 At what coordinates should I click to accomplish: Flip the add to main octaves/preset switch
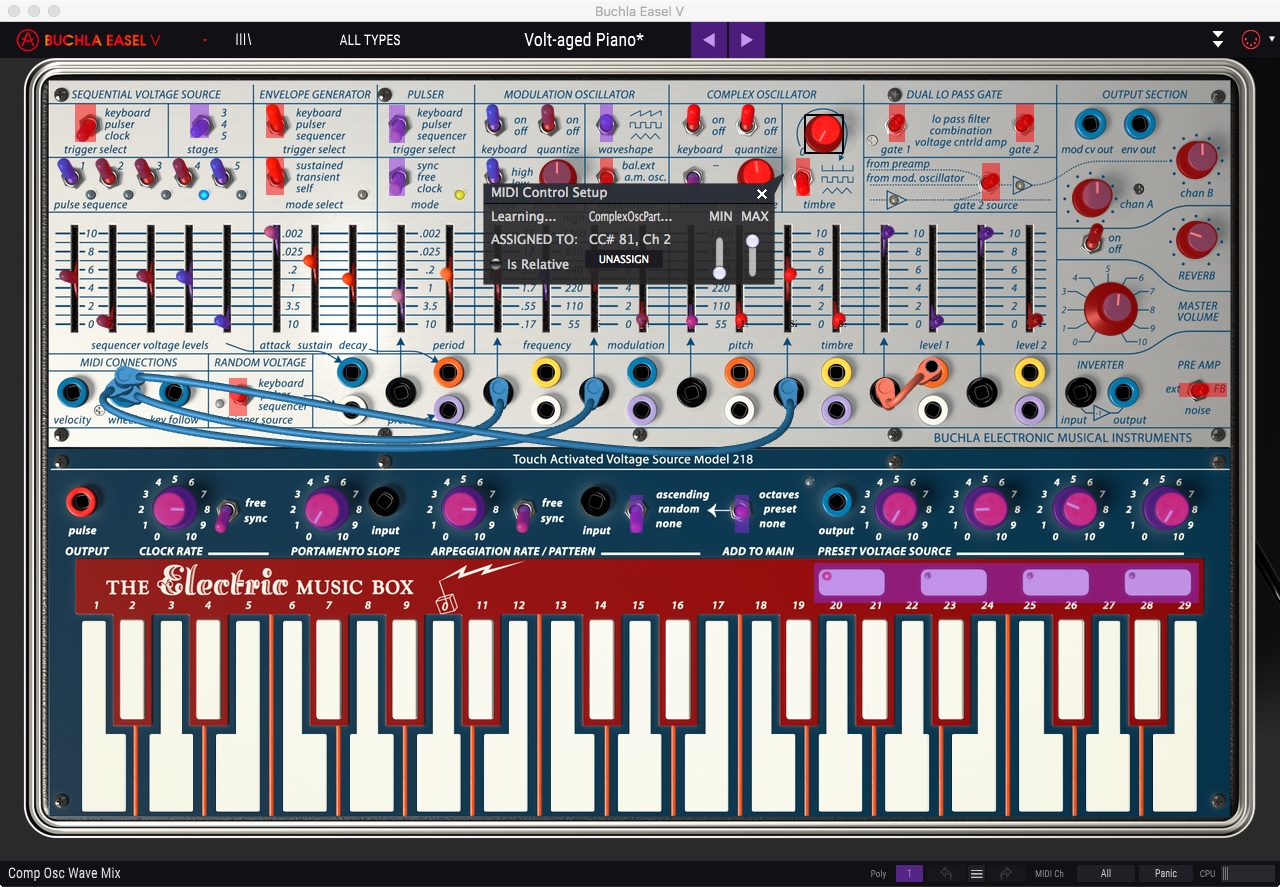[x=741, y=512]
